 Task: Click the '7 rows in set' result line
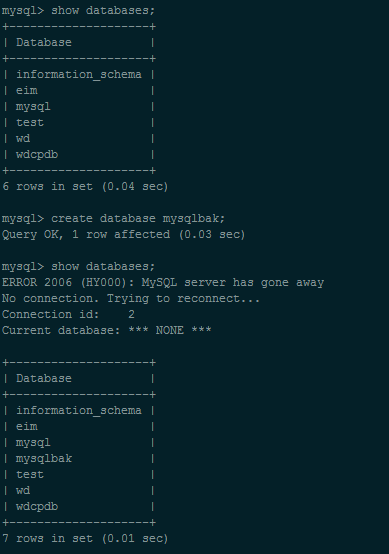pyautogui.click(x=85, y=538)
